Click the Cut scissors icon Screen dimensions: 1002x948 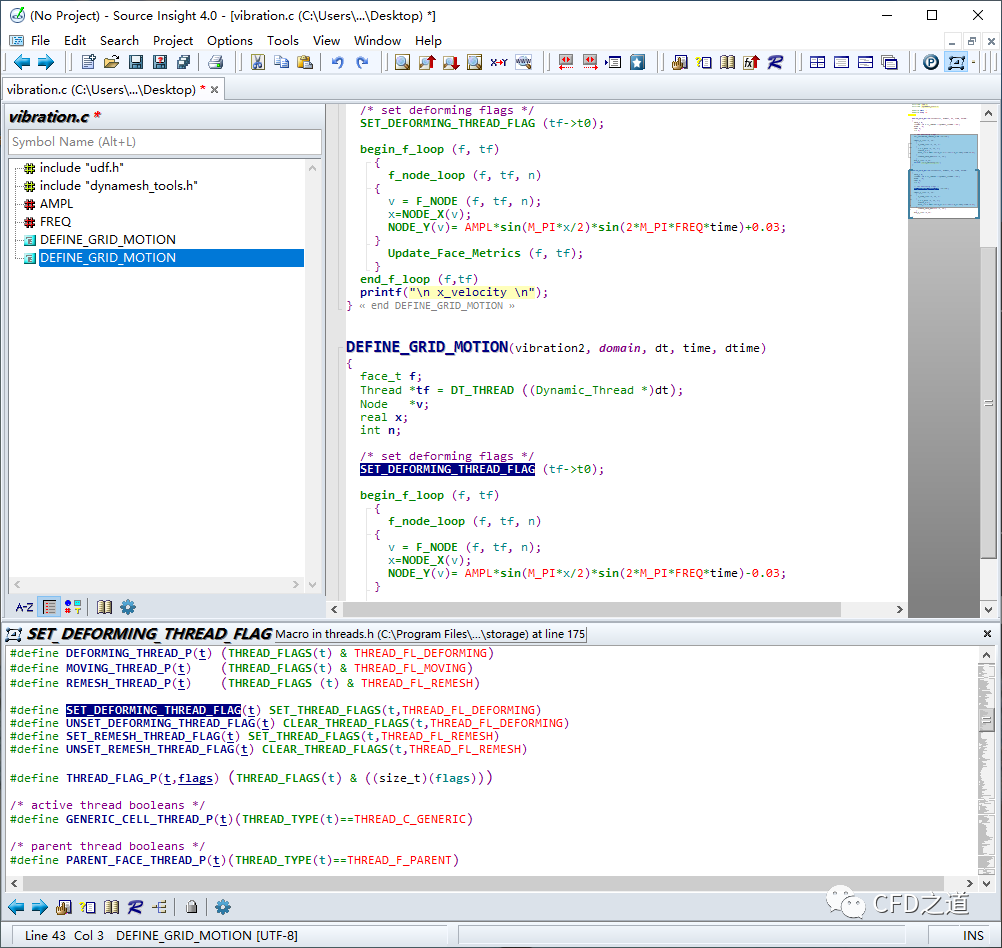[257, 62]
